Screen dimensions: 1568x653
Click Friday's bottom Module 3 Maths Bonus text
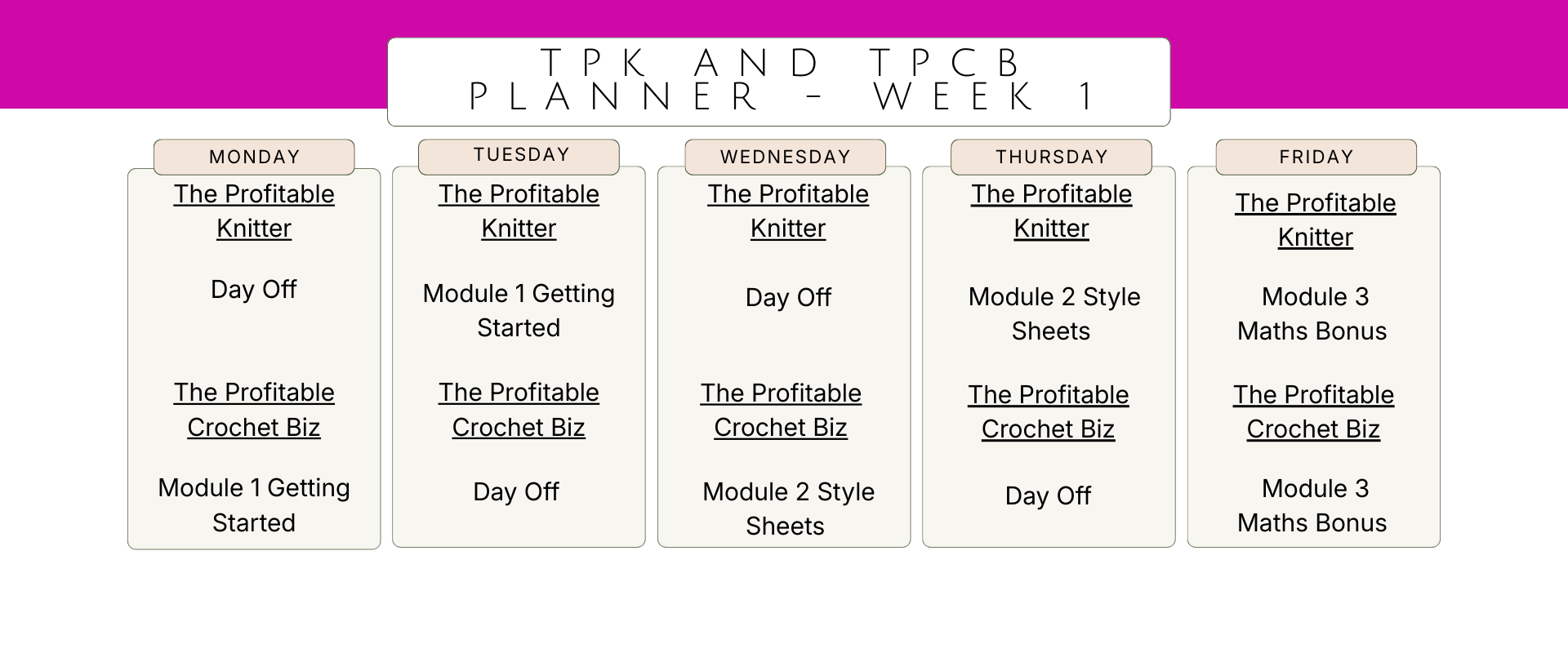(x=1312, y=506)
